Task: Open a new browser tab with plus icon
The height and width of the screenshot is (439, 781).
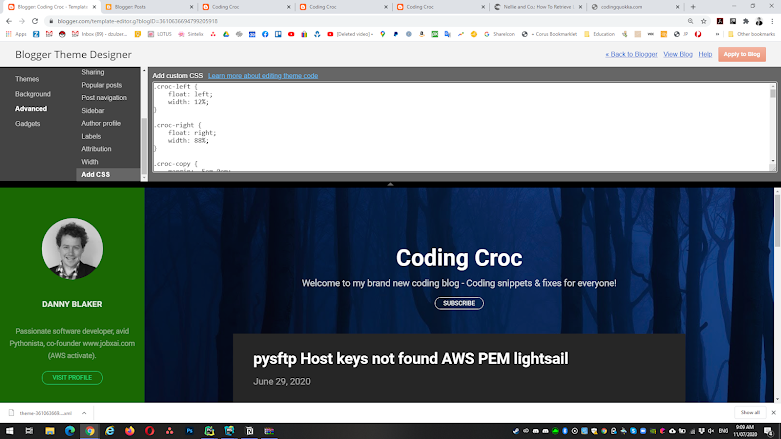Action: click(693, 7)
